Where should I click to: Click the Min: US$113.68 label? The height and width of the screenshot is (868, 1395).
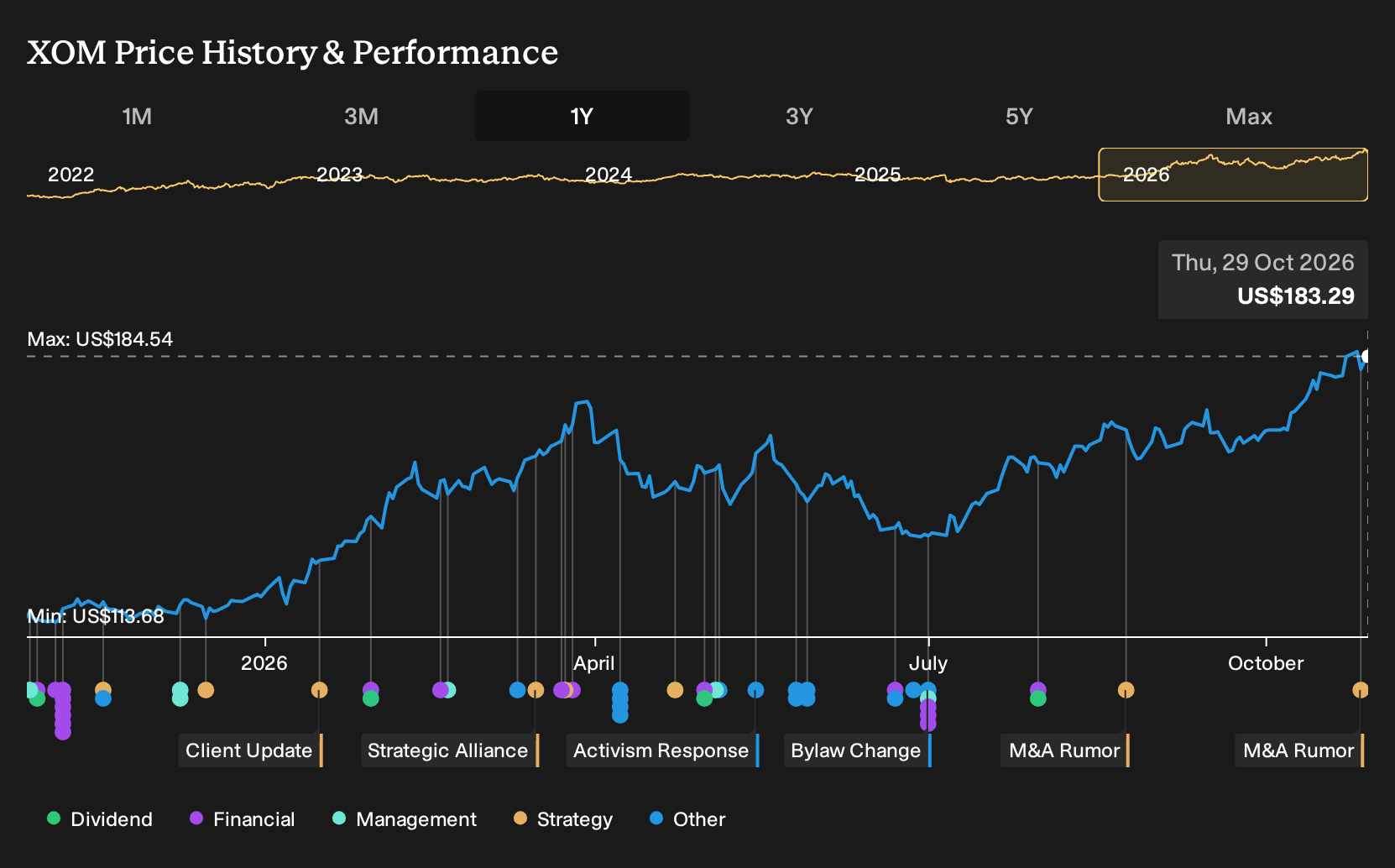coord(96,616)
